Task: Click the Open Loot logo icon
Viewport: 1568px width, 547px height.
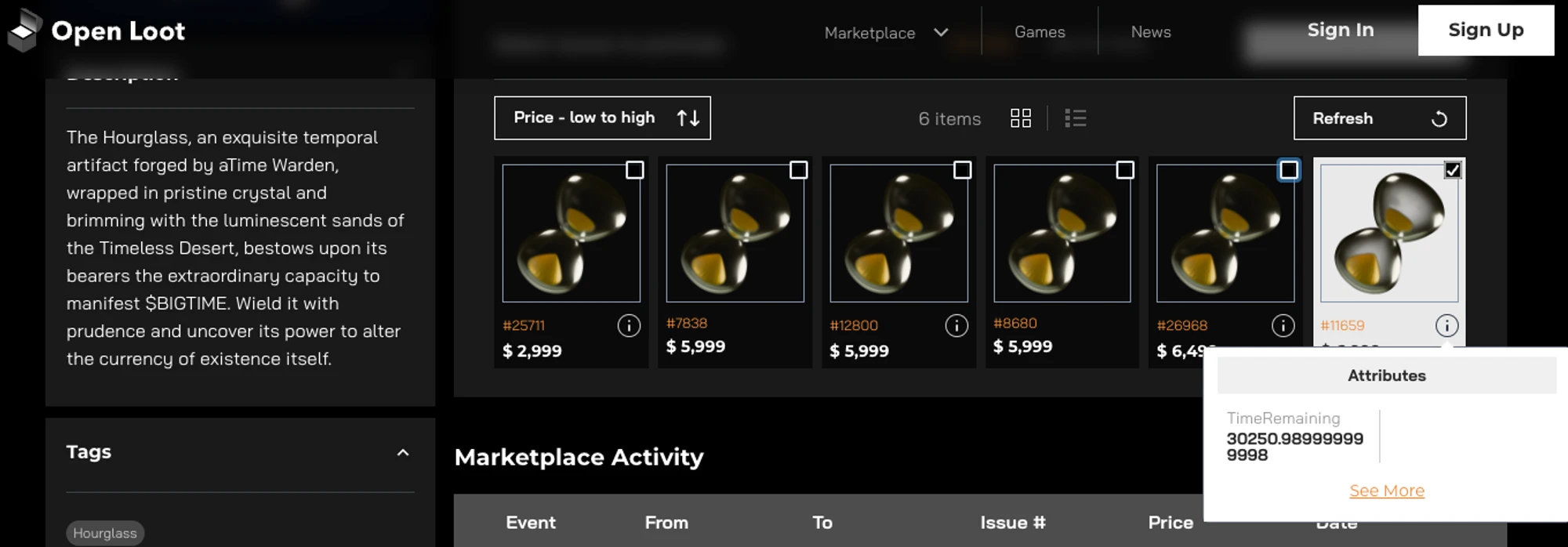Action: 24,31
